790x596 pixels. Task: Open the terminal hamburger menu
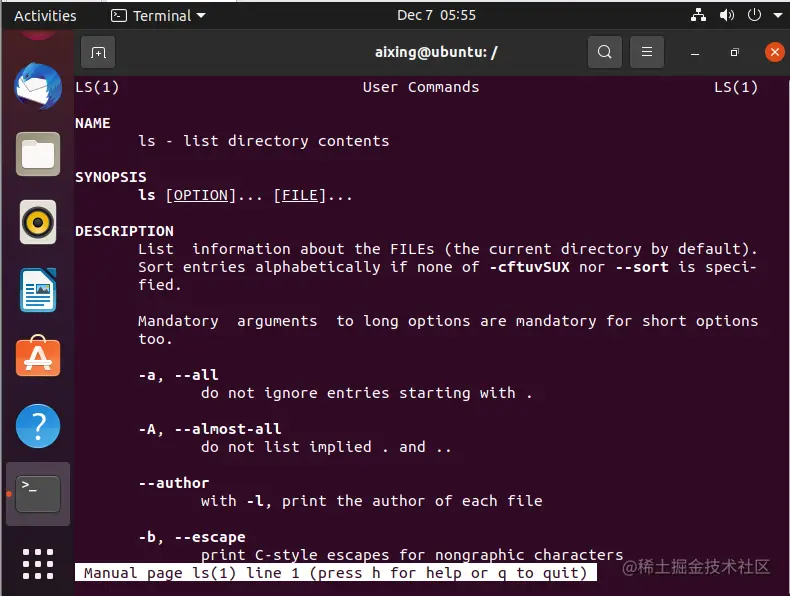(647, 52)
